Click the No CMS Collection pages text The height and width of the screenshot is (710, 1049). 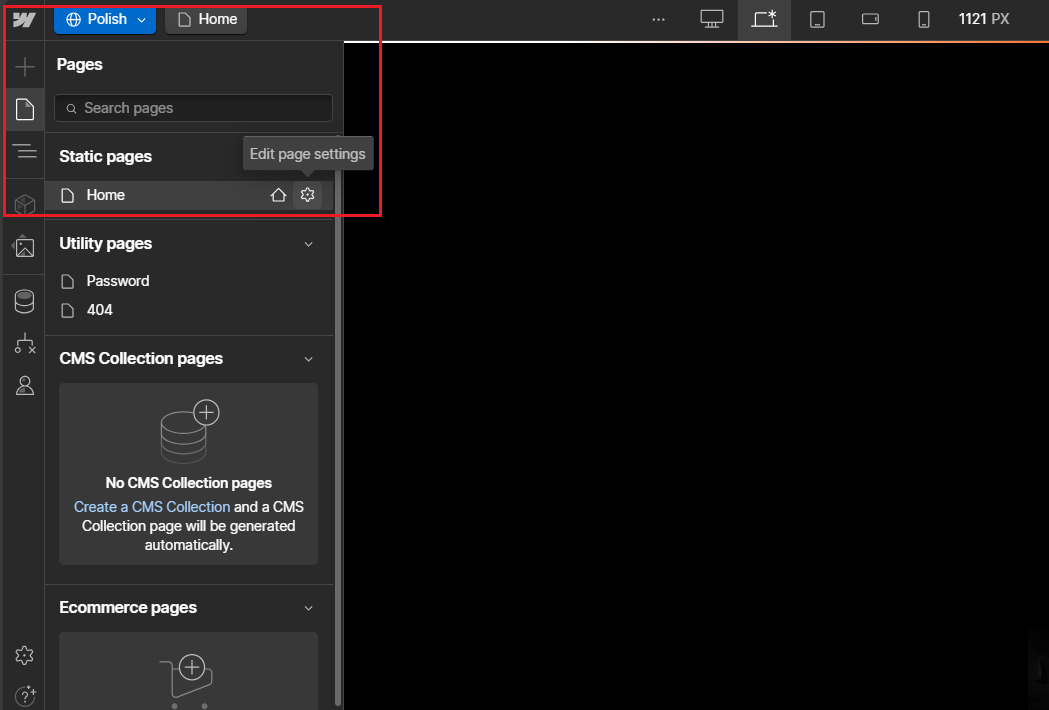click(x=189, y=482)
